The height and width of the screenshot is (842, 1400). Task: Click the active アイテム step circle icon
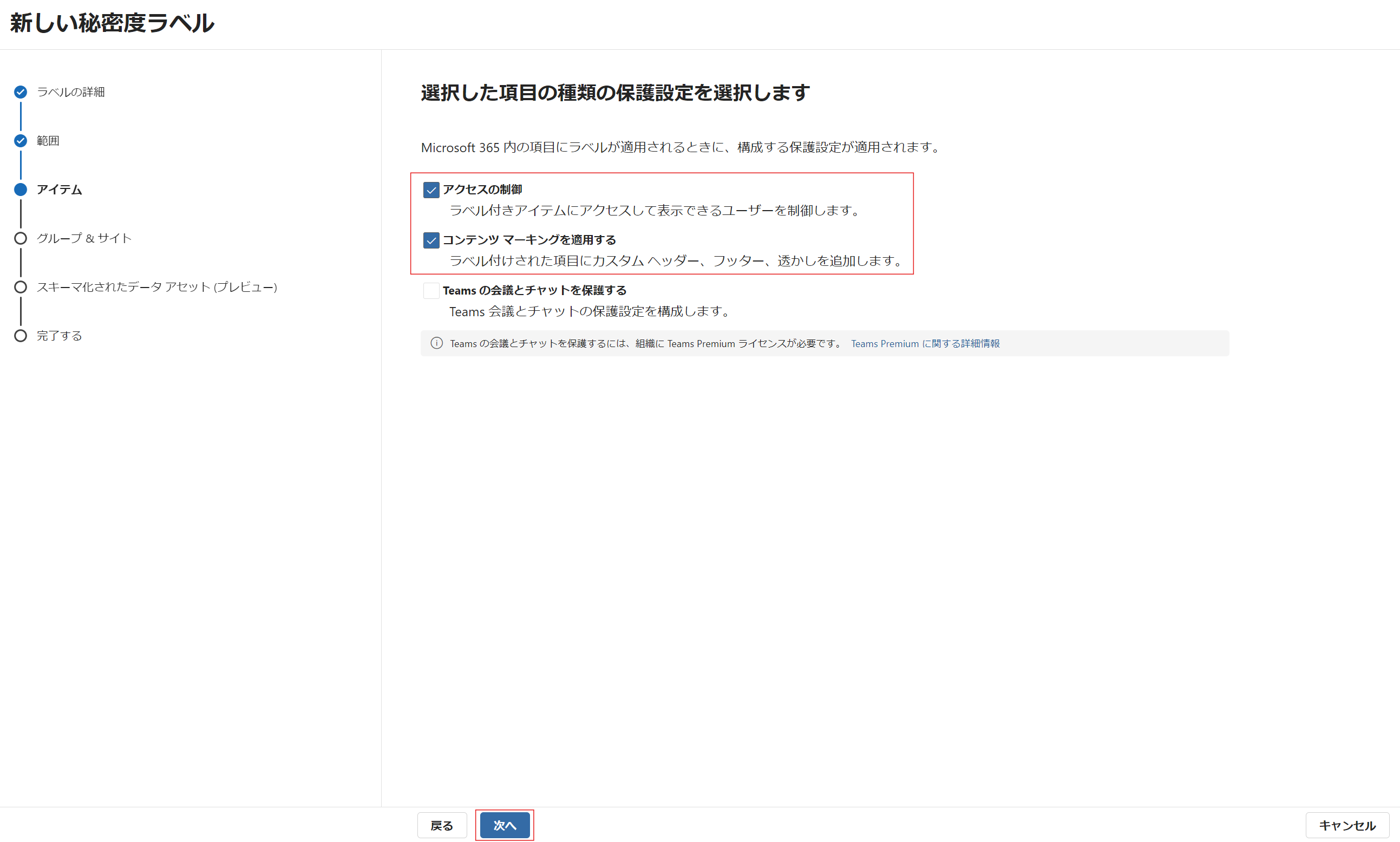pyautogui.click(x=21, y=190)
